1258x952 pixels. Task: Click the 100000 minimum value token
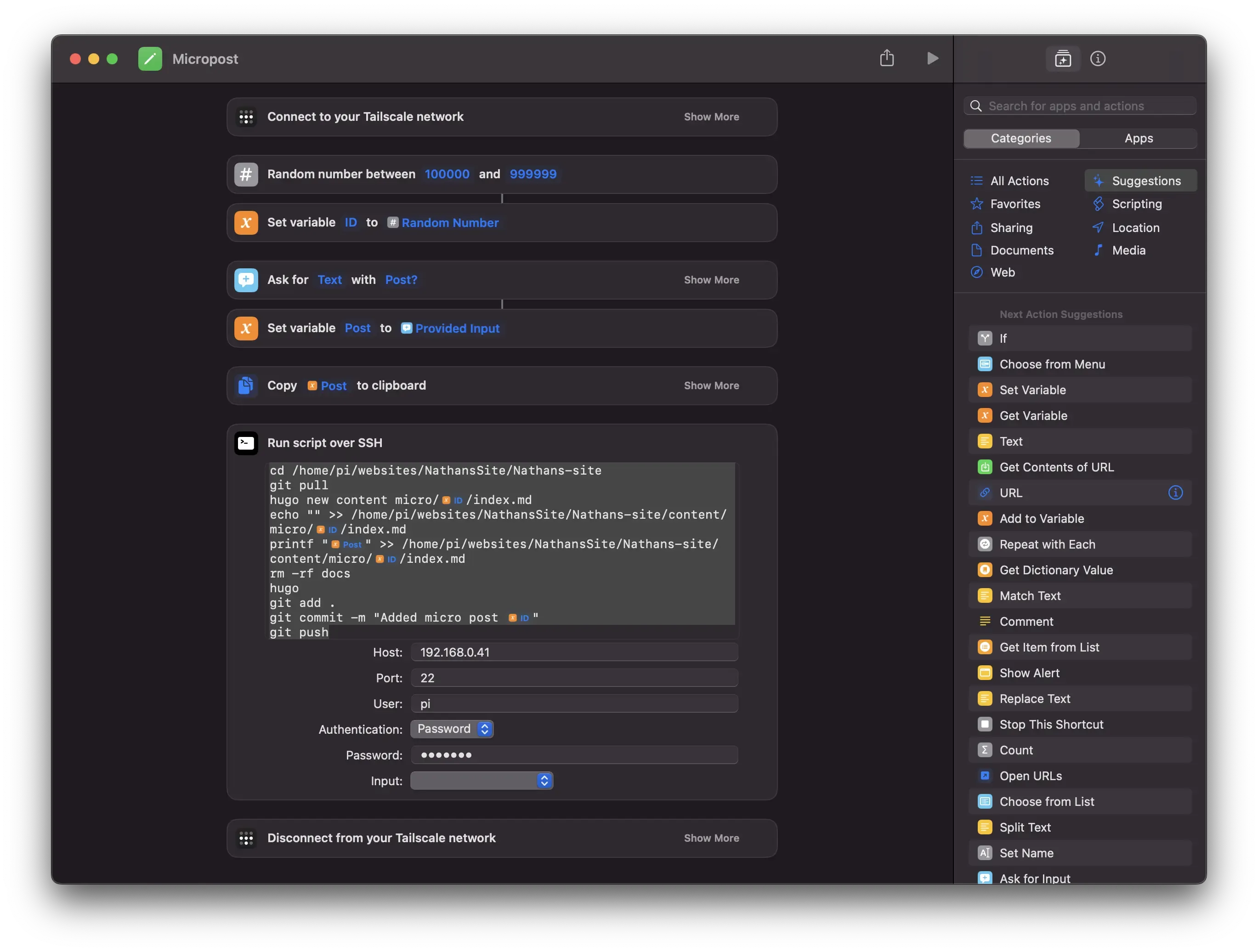(x=447, y=174)
